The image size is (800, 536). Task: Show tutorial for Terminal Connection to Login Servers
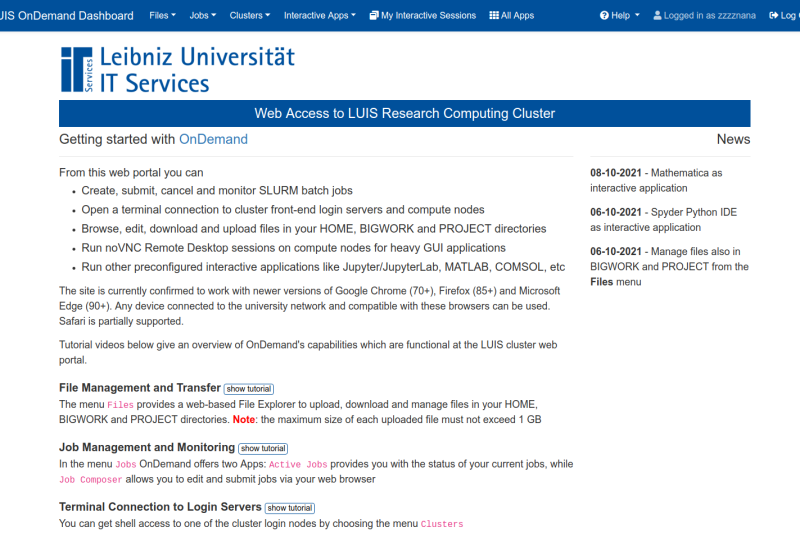tap(290, 508)
